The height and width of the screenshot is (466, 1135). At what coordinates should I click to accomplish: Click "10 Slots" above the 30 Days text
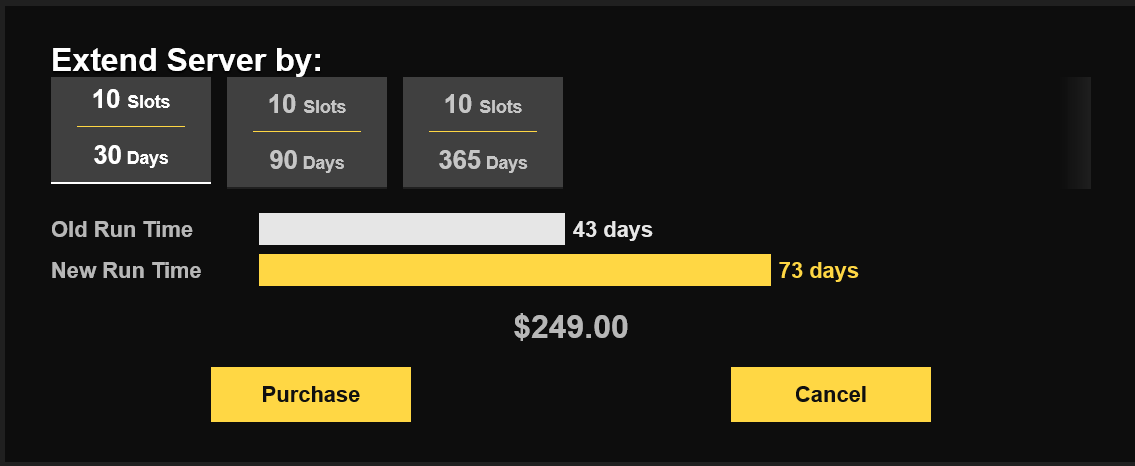(131, 101)
